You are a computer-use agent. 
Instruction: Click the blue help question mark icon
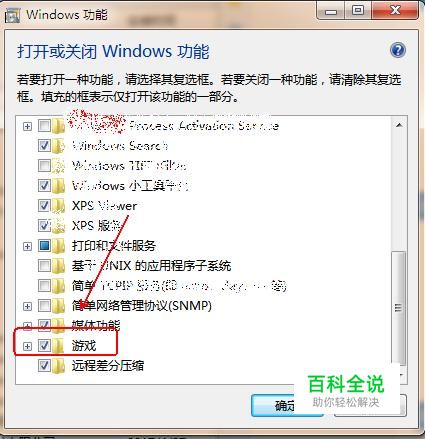pos(398,51)
